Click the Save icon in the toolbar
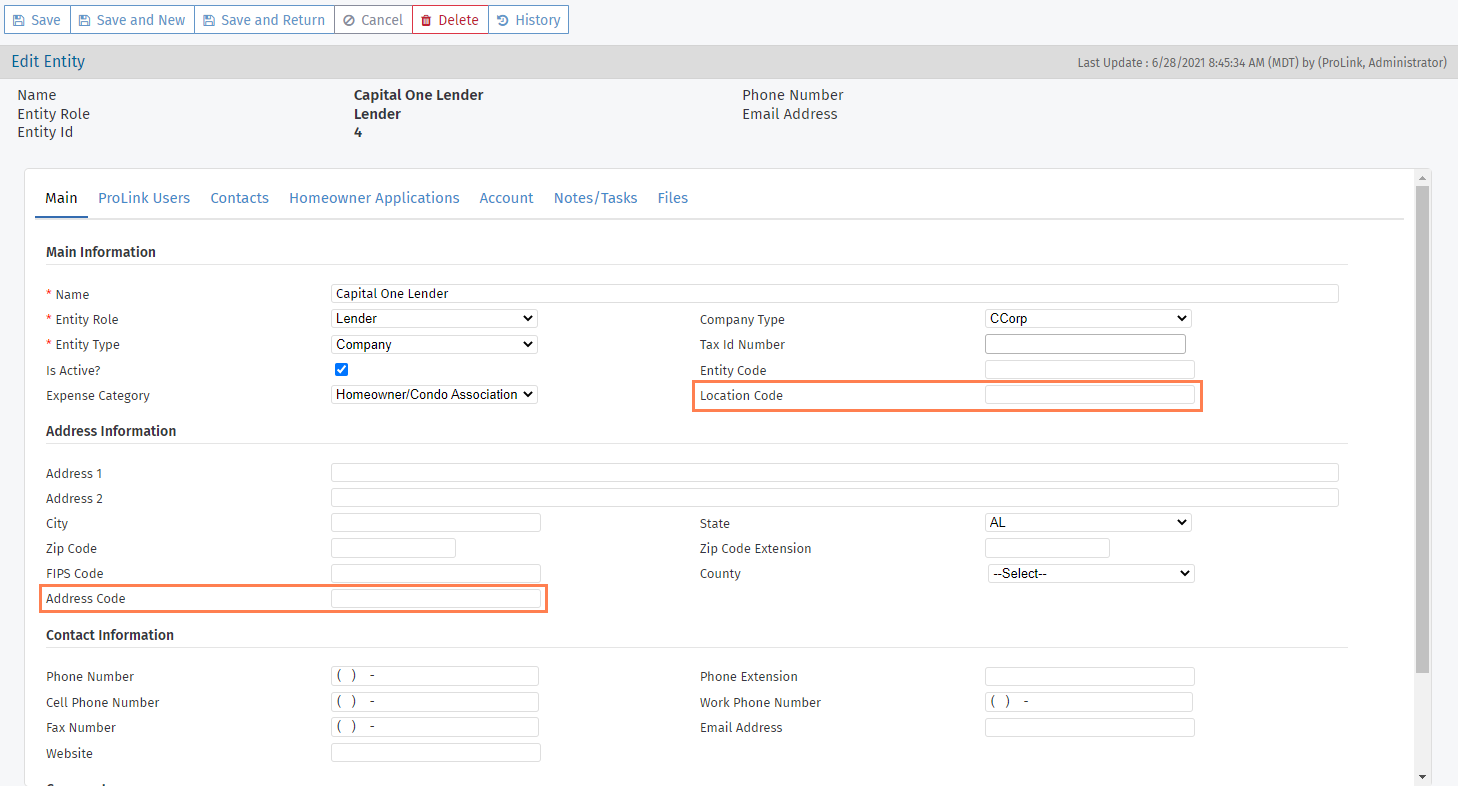Viewport: 1458px width, 786px height. point(18,19)
